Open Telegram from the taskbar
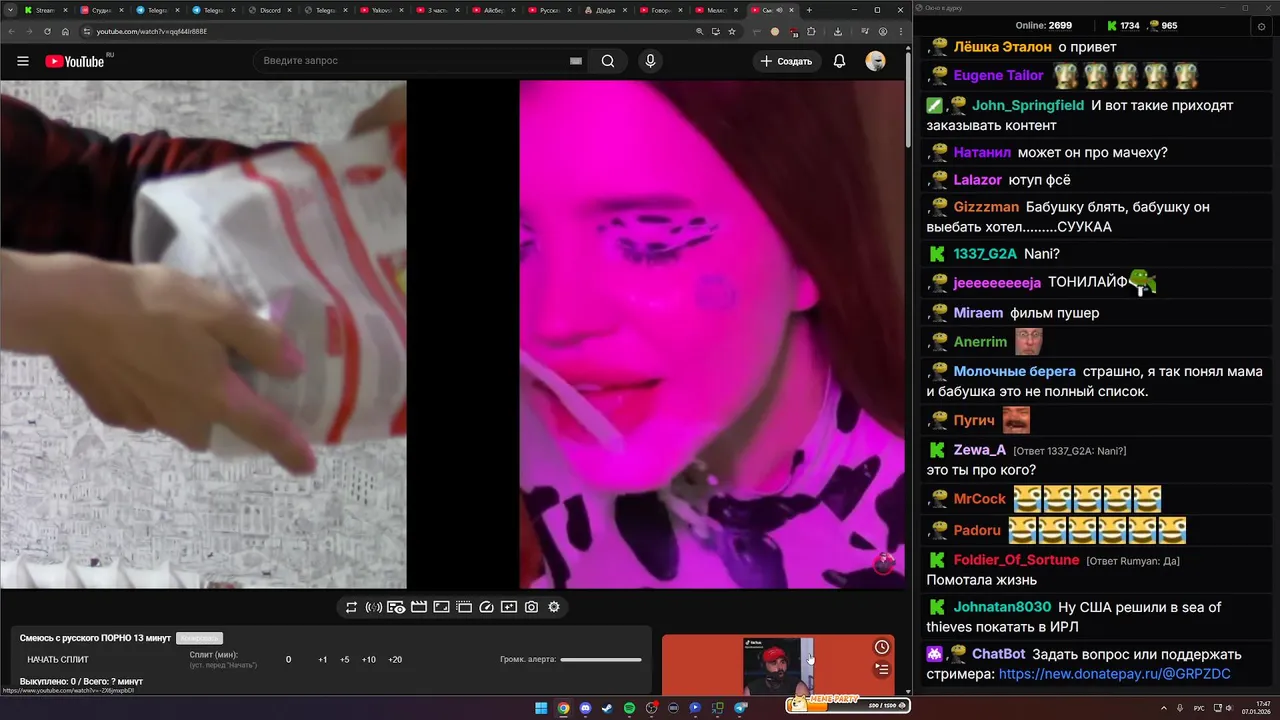The width and height of the screenshot is (1280, 720). click(741, 708)
